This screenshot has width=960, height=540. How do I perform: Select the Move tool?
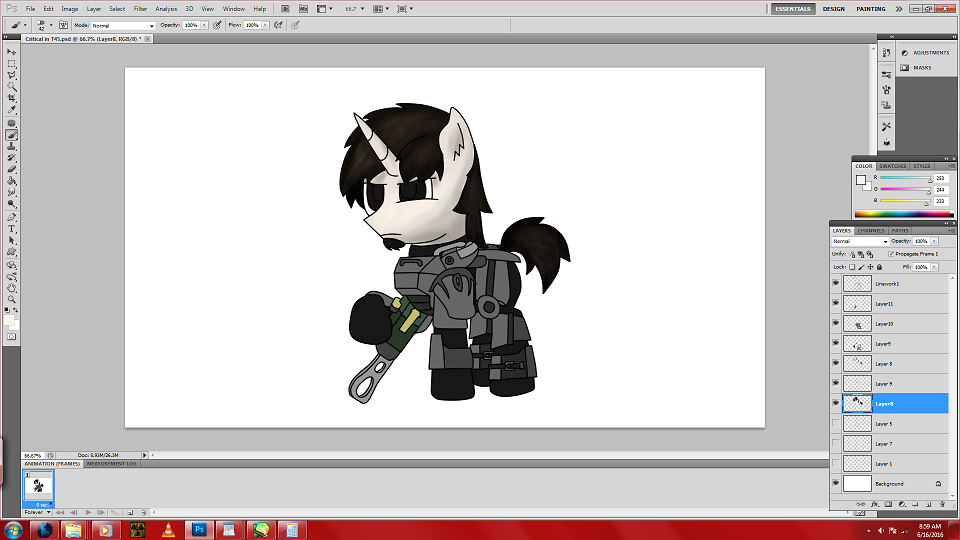(x=12, y=53)
